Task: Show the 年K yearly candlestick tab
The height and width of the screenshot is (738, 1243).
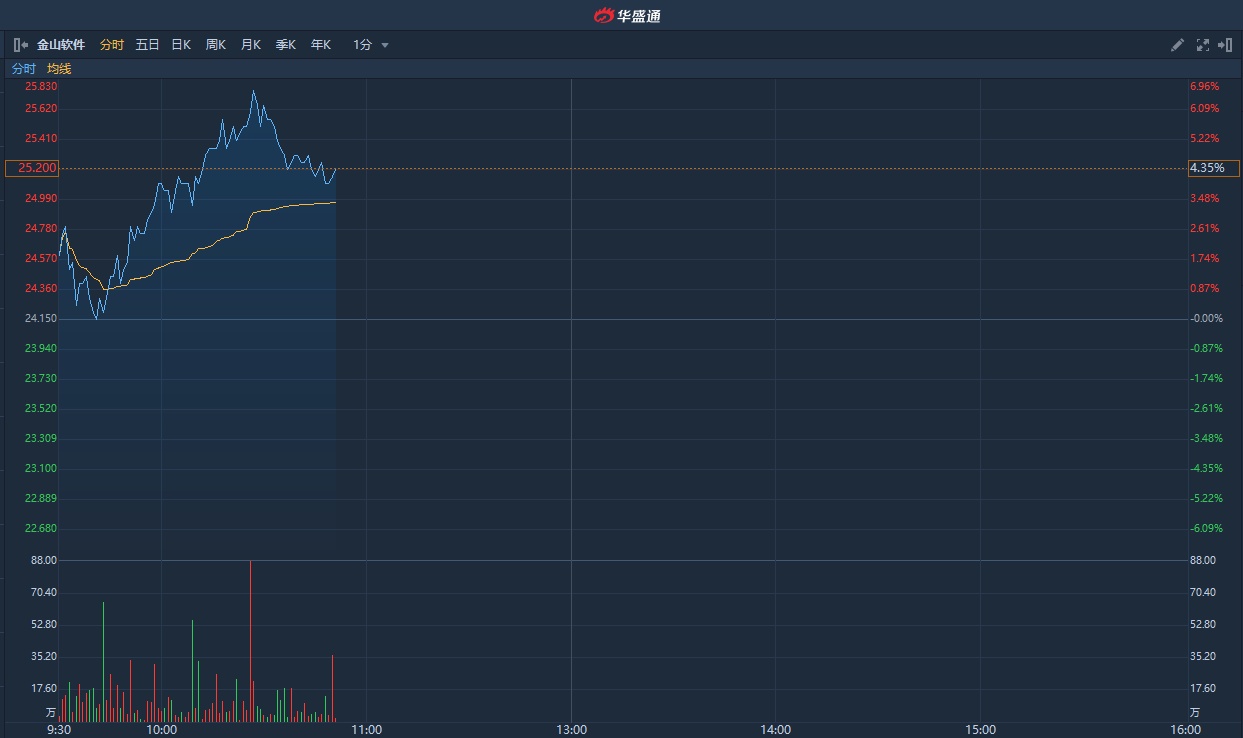Action: pos(321,45)
